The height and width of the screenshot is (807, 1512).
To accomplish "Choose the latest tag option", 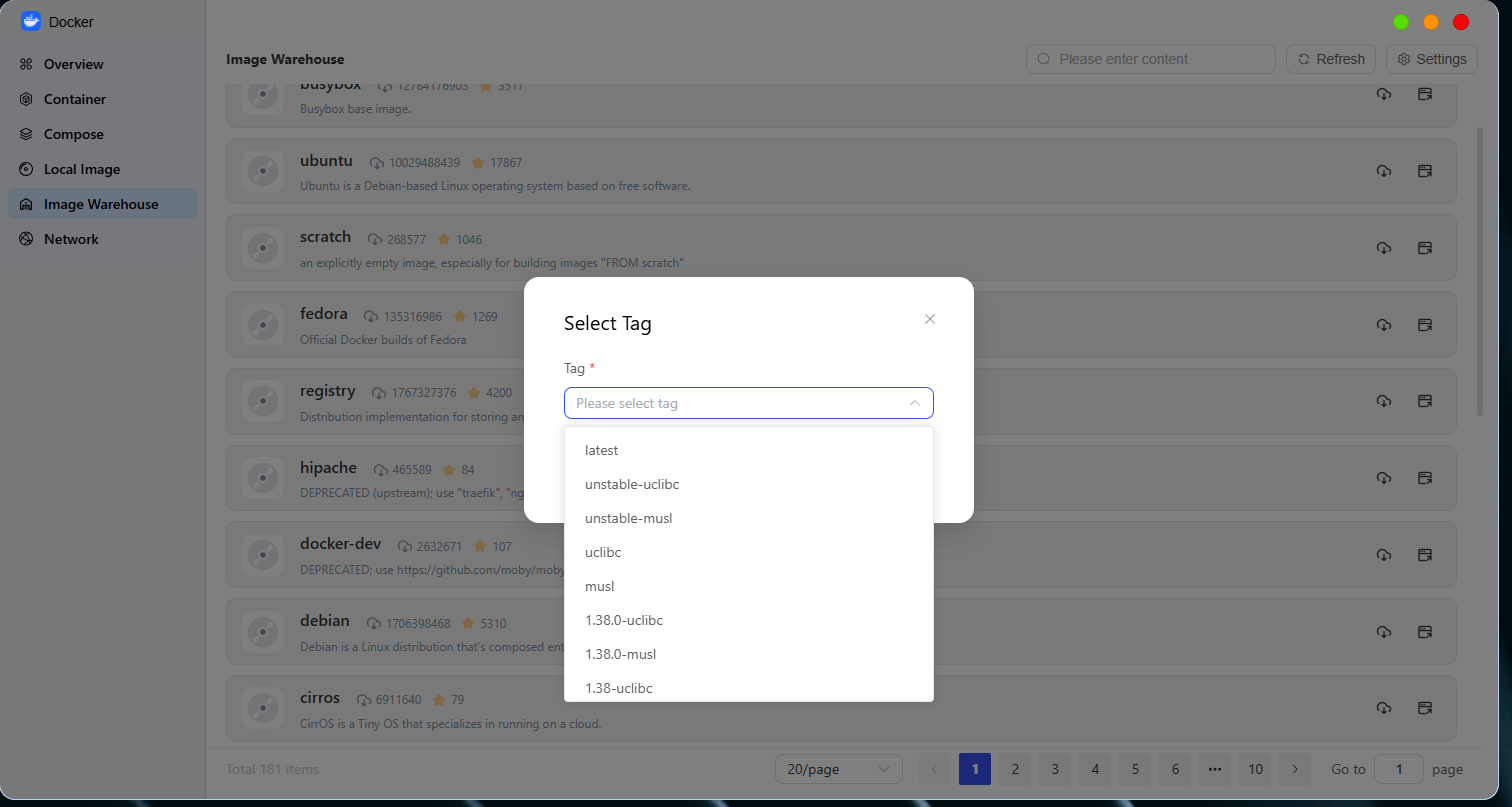I will pyautogui.click(x=749, y=450).
